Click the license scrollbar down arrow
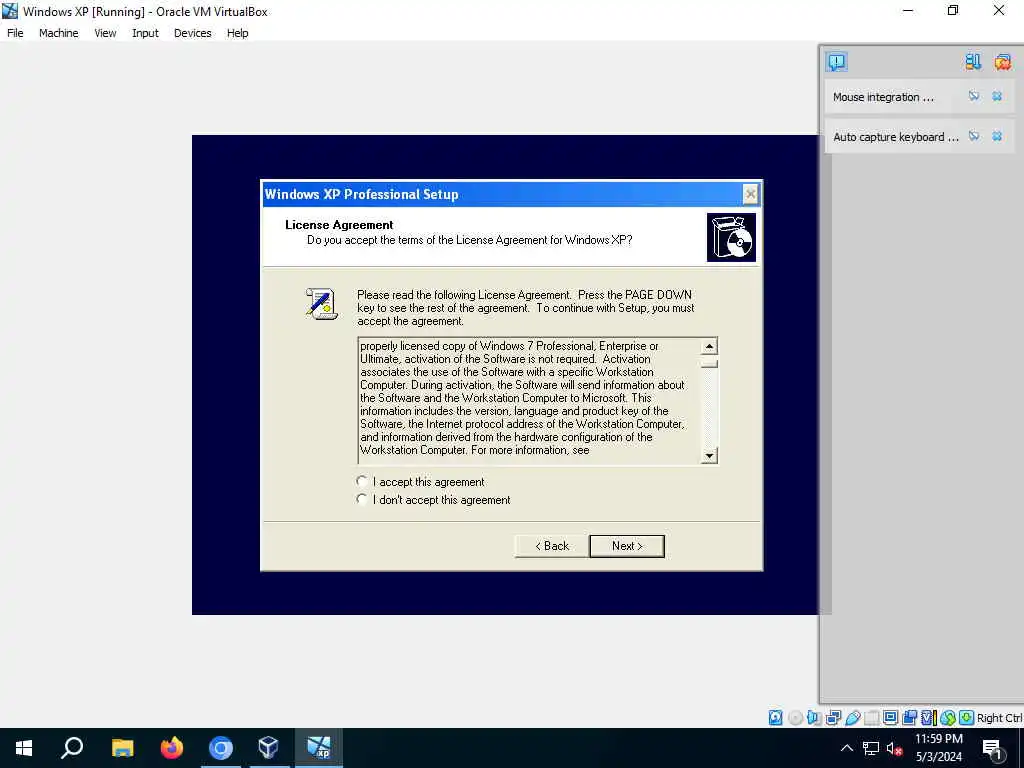 pyautogui.click(x=709, y=455)
